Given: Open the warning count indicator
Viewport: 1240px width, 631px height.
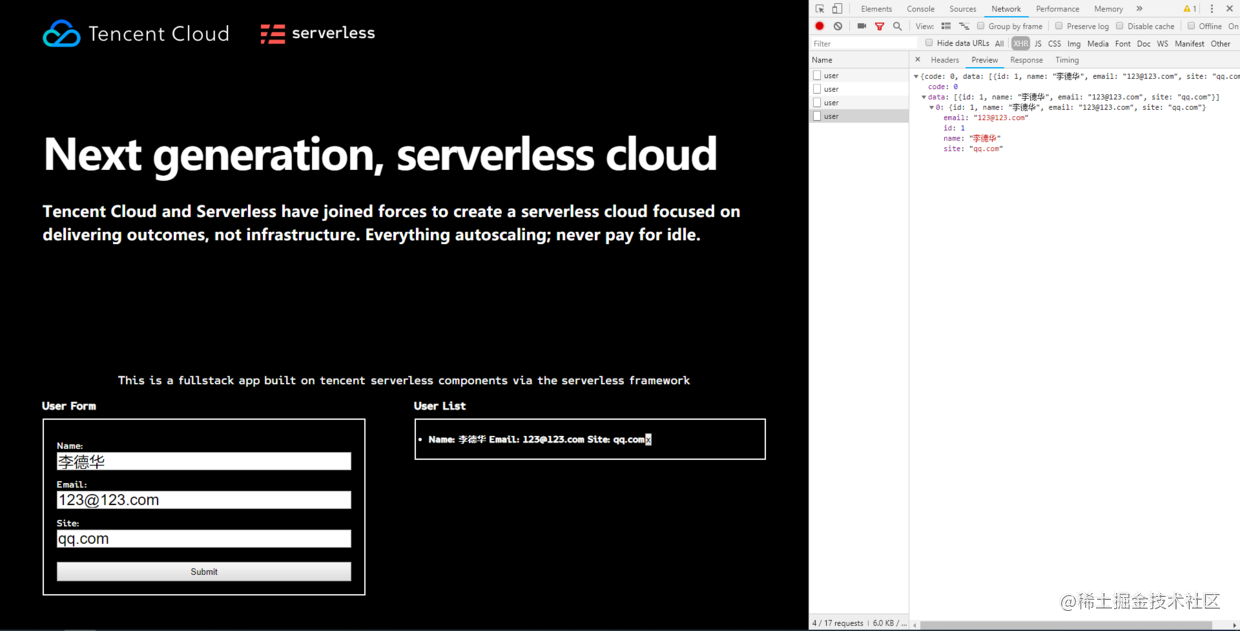Looking at the screenshot, I should point(1189,9).
